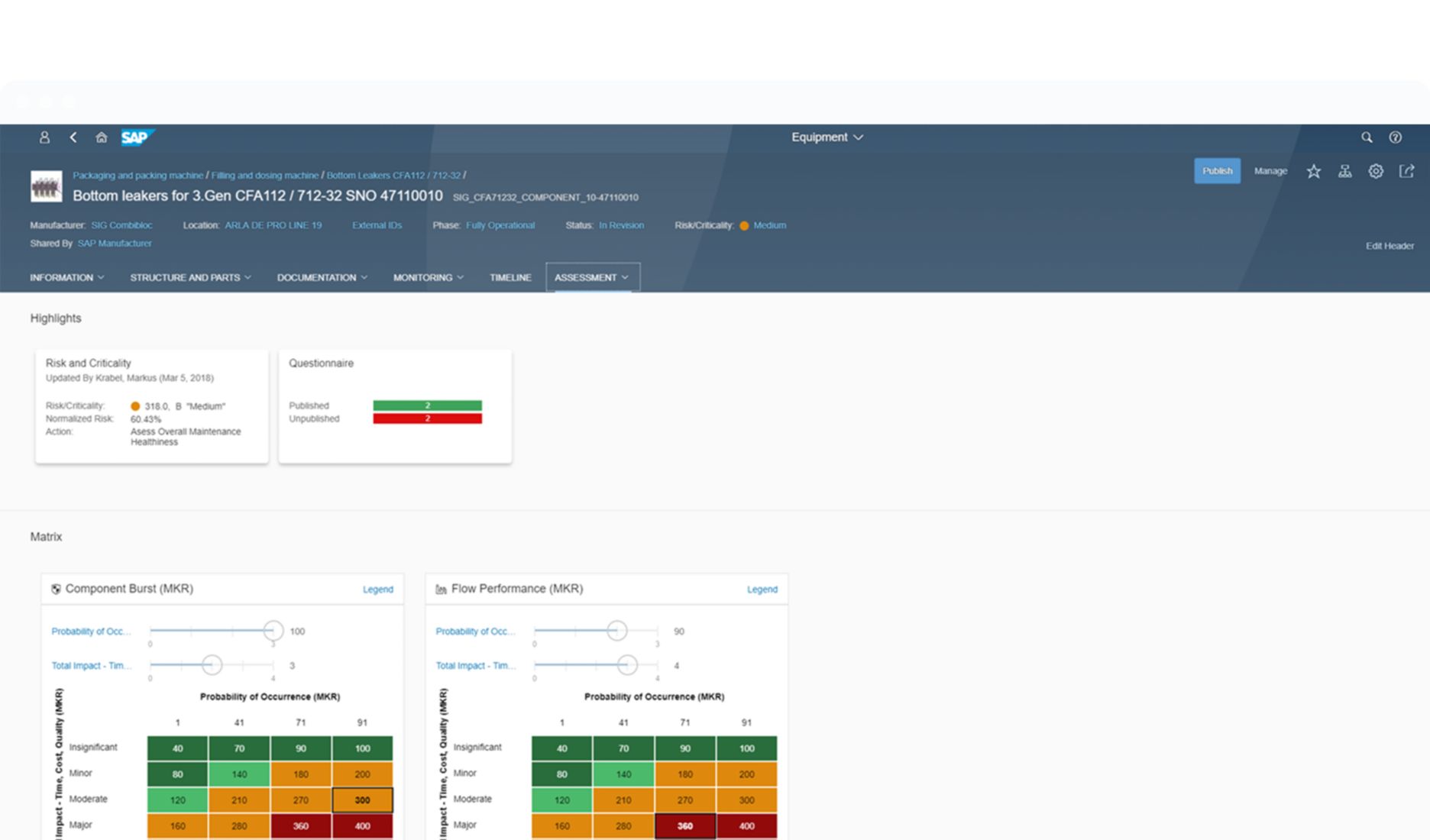Image resolution: width=1430 pixels, height=840 pixels.
Task: Open the user profile icon
Action: tap(45, 137)
